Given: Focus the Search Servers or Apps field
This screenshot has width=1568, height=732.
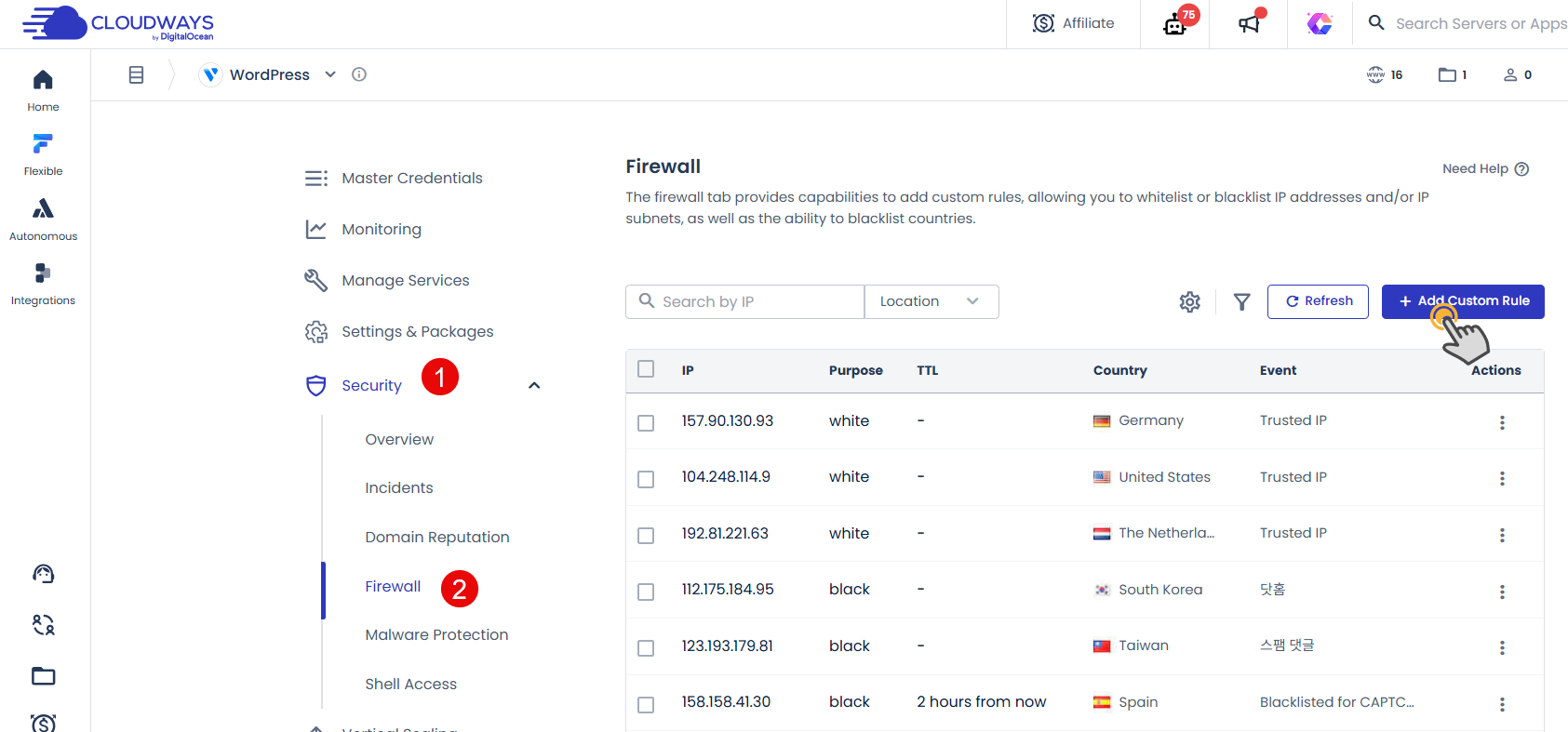Looking at the screenshot, I should (x=1481, y=24).
